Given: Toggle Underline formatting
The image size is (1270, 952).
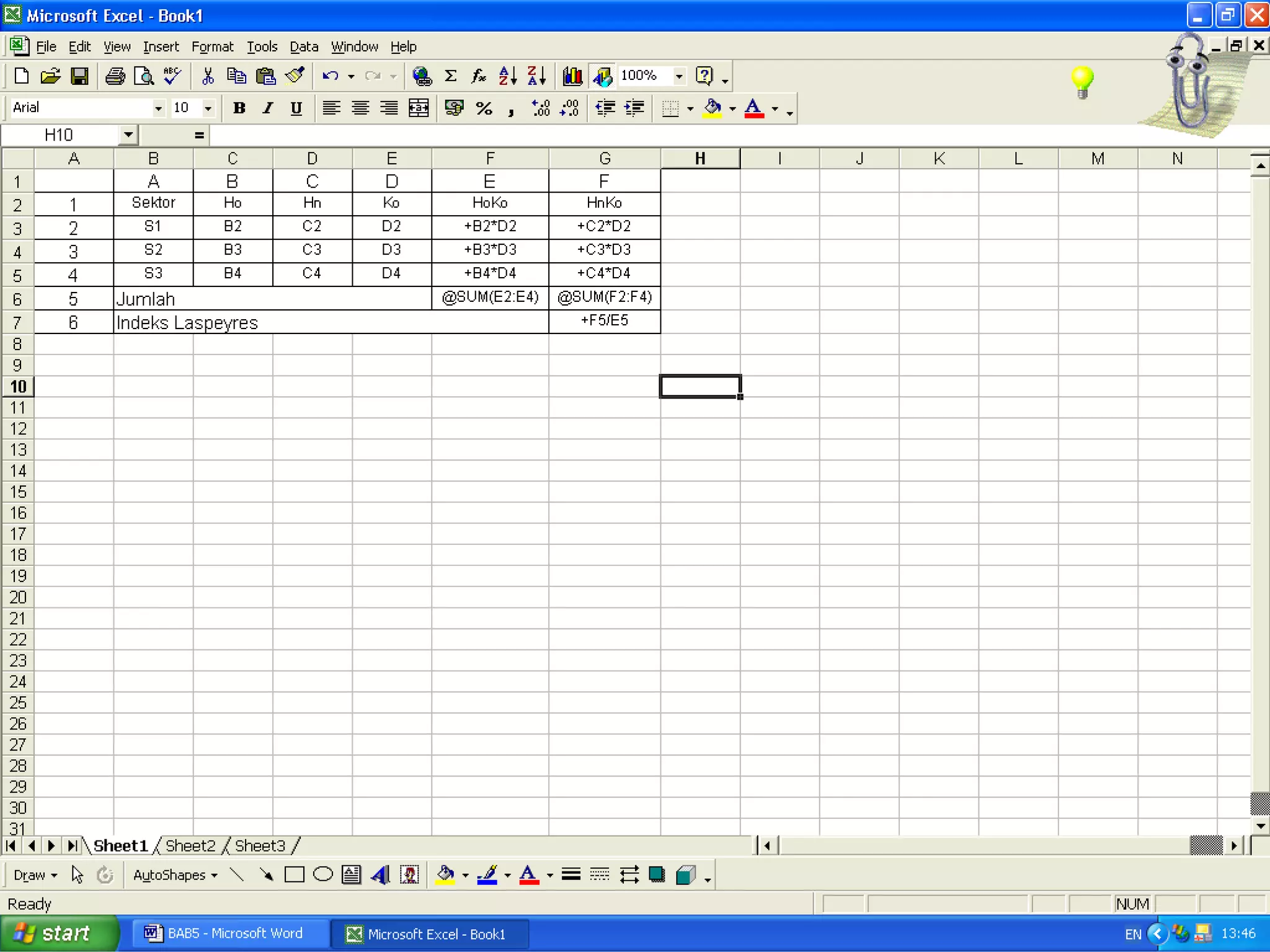Looking at the screenshot, I should point(296,108).
